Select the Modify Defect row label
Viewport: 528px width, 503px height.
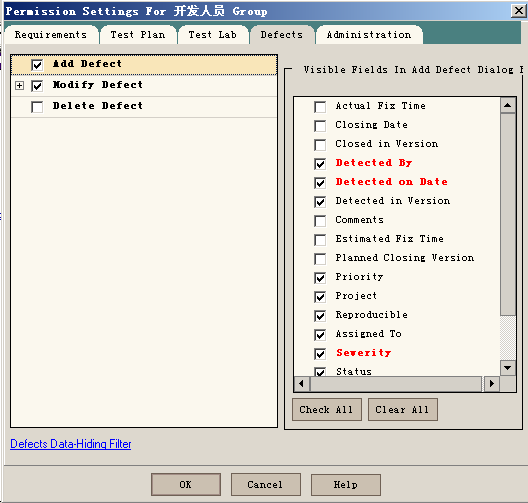[98, 85]
